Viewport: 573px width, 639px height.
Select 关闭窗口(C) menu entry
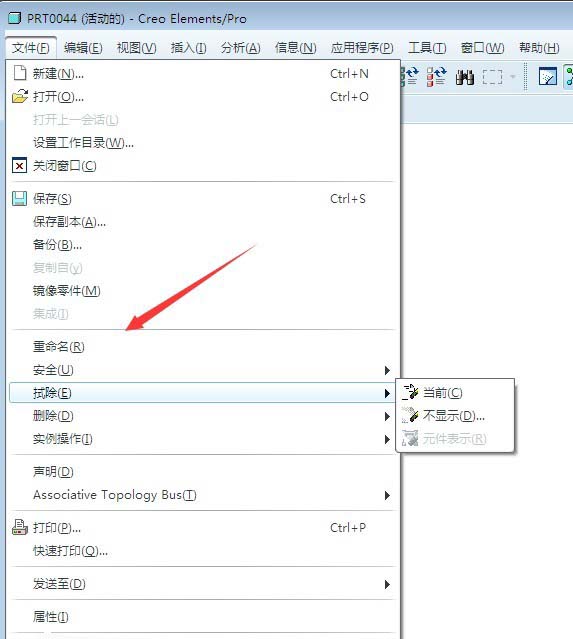tap(203, 166)
